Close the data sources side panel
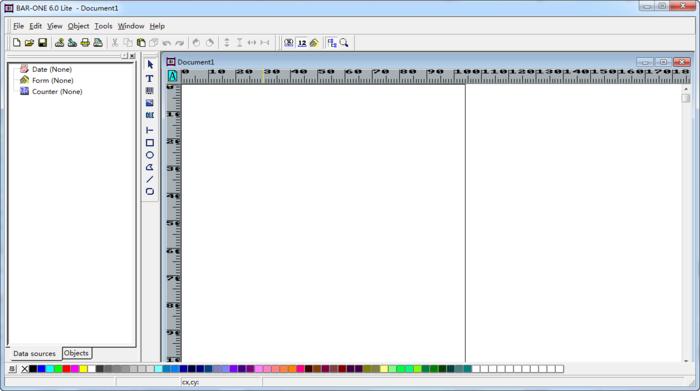 tap(132, 56)
